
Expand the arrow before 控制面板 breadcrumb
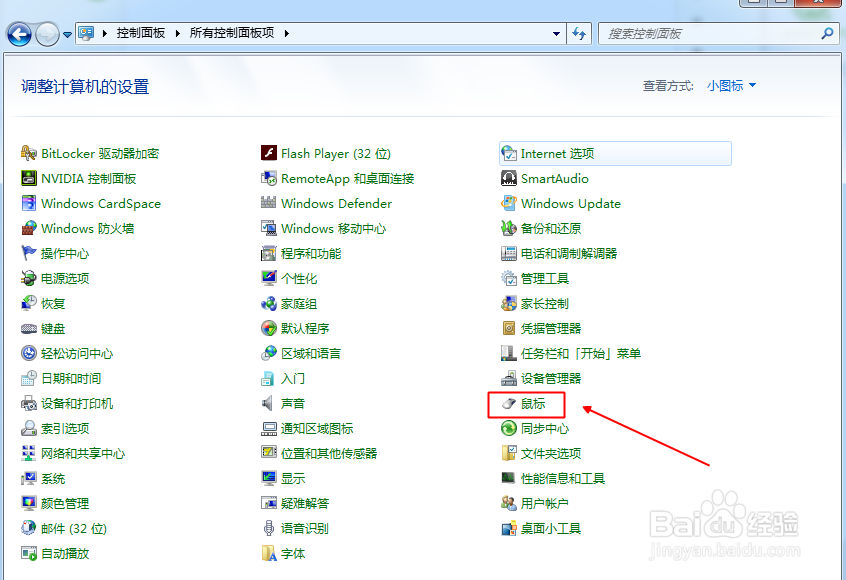pos(105,33)
